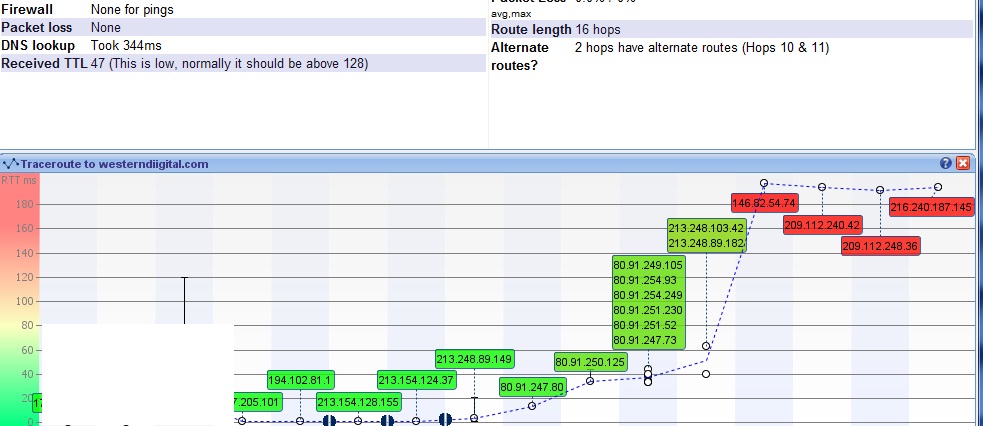Click the red hop label starting with 146

(764, 203)
